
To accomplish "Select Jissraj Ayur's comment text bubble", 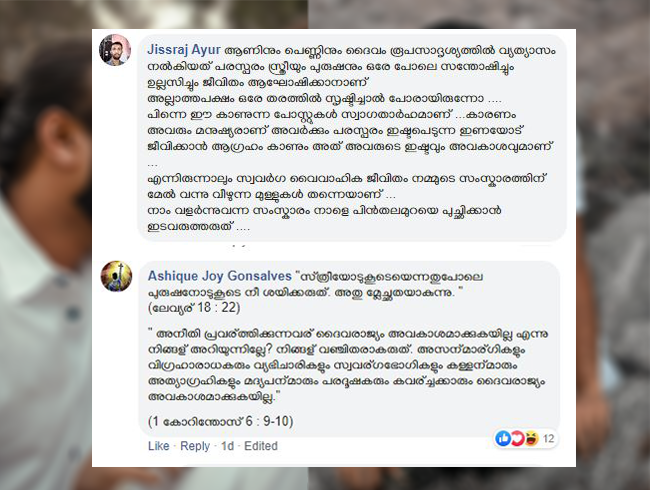I will [x=352, y=138].
